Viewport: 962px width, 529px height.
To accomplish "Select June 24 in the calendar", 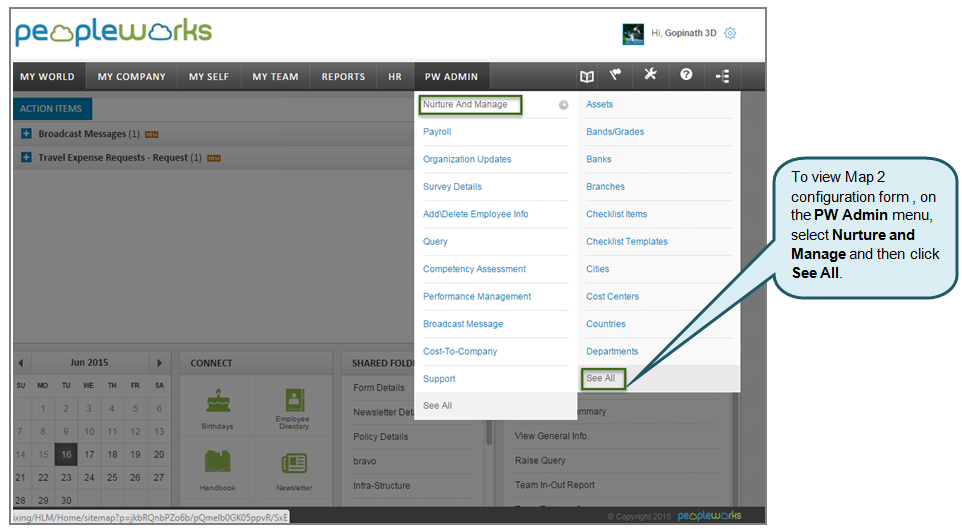I will [x=89, y=477].
